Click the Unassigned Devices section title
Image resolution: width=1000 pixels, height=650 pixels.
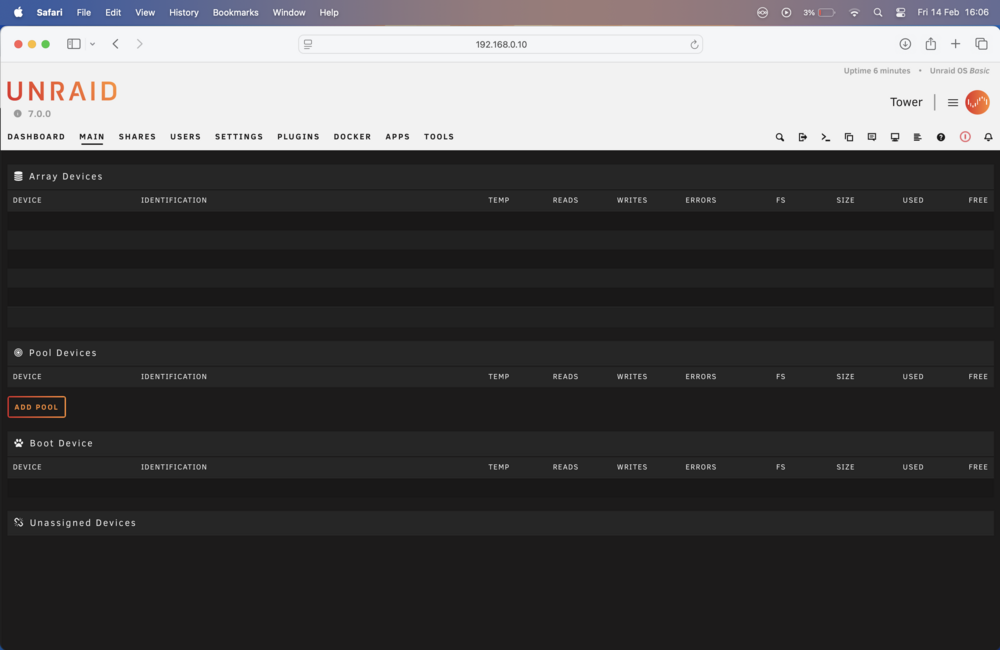coord(83,522)
